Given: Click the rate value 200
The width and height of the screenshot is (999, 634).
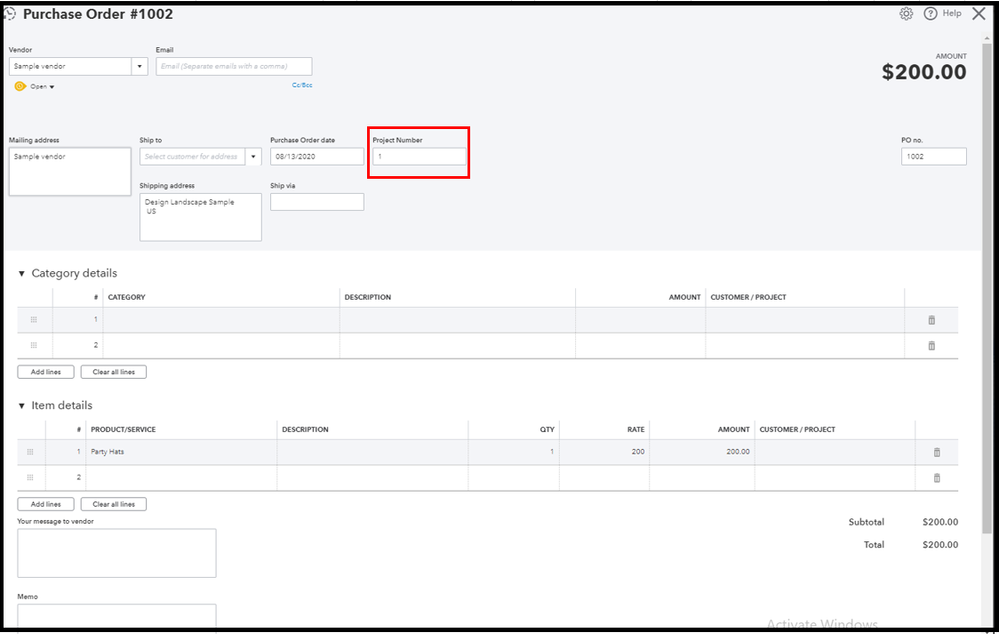Looking at the screenshot, I should (x=638, y=452).
